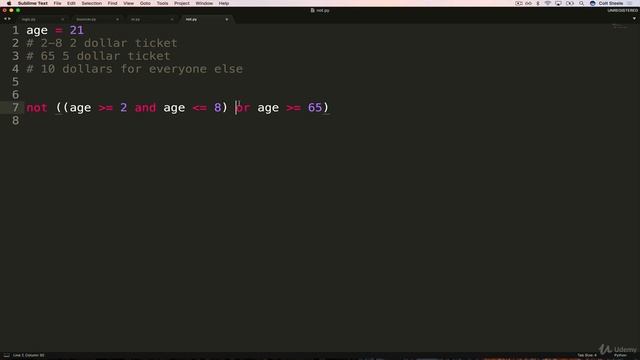
Task: Click the 'and' keyword on line 7
Action: coord(145,108)
